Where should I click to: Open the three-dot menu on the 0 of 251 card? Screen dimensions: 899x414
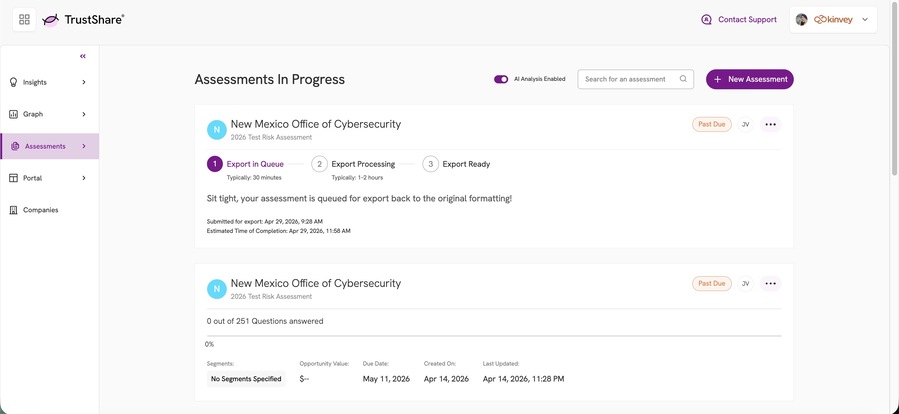(771, 283)
